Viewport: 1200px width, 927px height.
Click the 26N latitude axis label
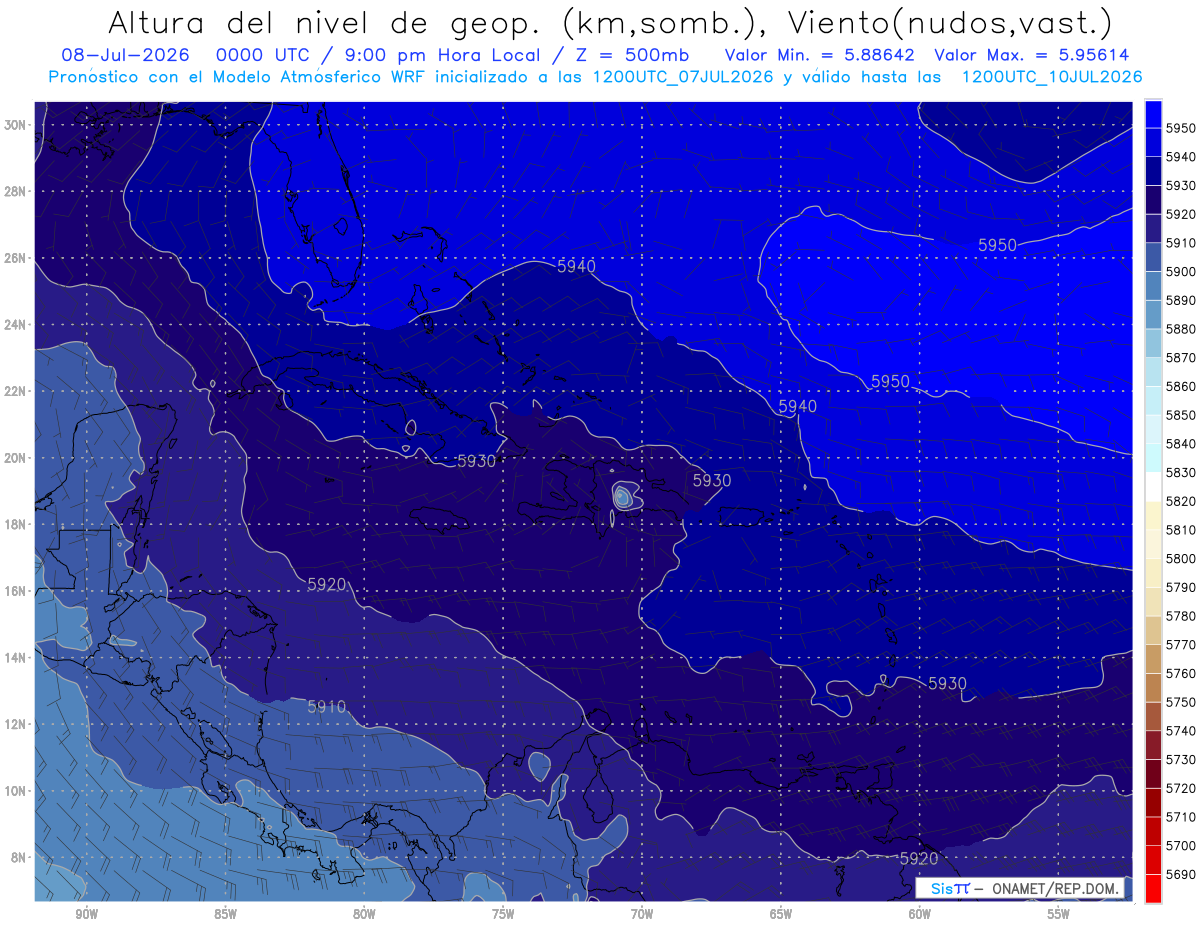[16, 258]
